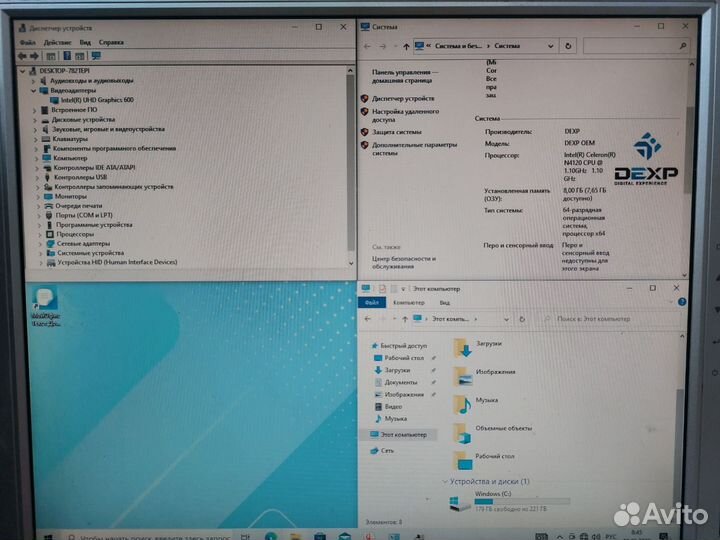Open Диспетчер устройств link

(403, 98)
